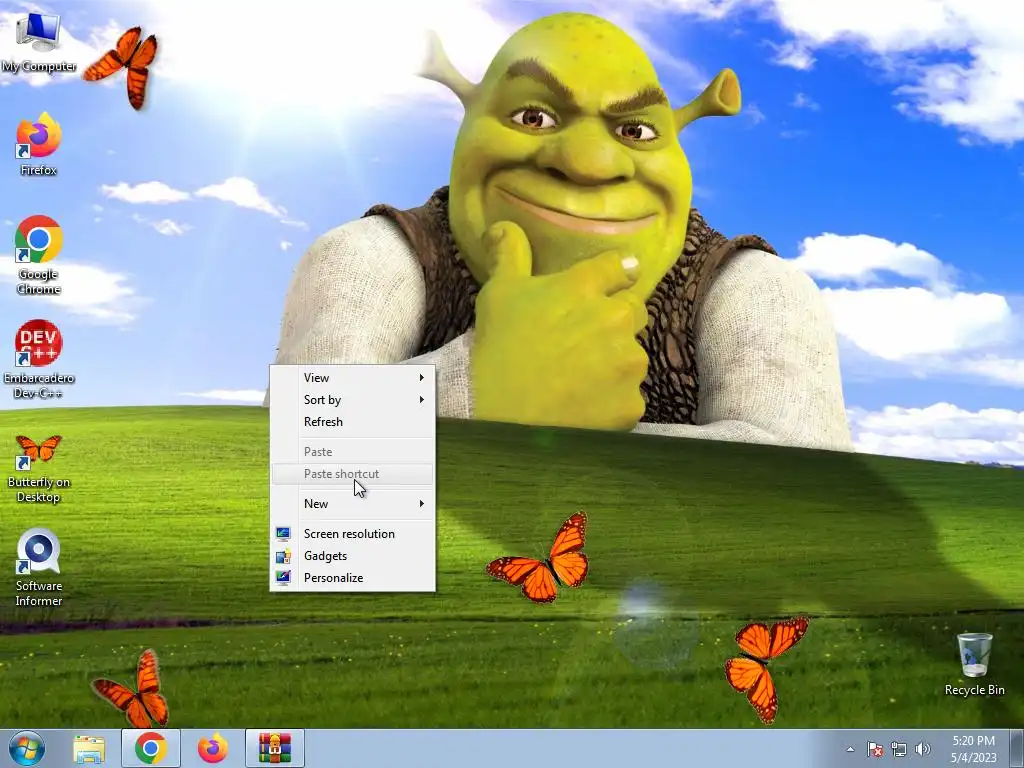Select the Software Informer desktop shortcut
Image resolution: width=1024 pixels, height=768 pixels.
[x=38, y=568]
